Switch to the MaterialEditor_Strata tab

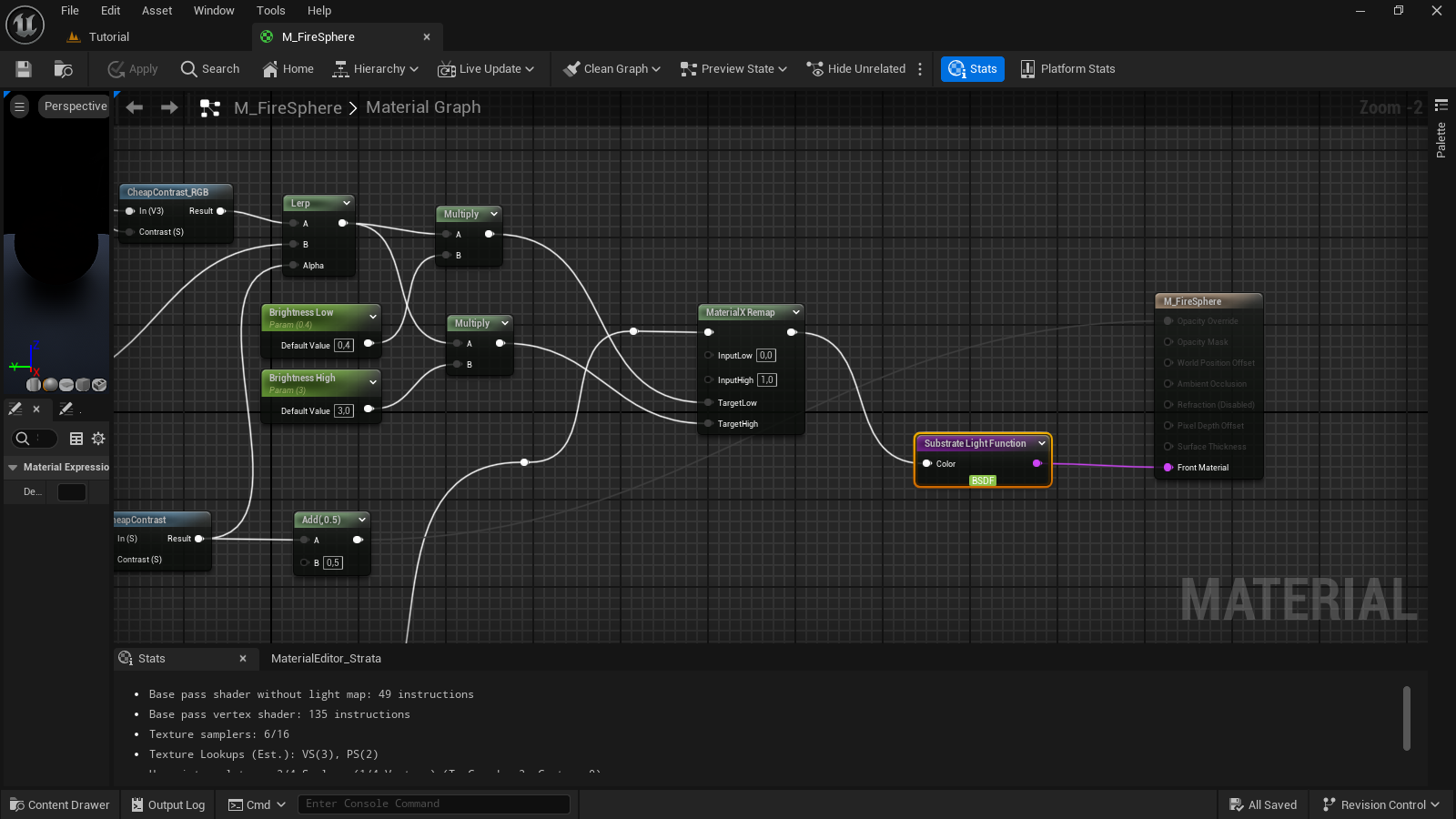click(x=326, y=659)
